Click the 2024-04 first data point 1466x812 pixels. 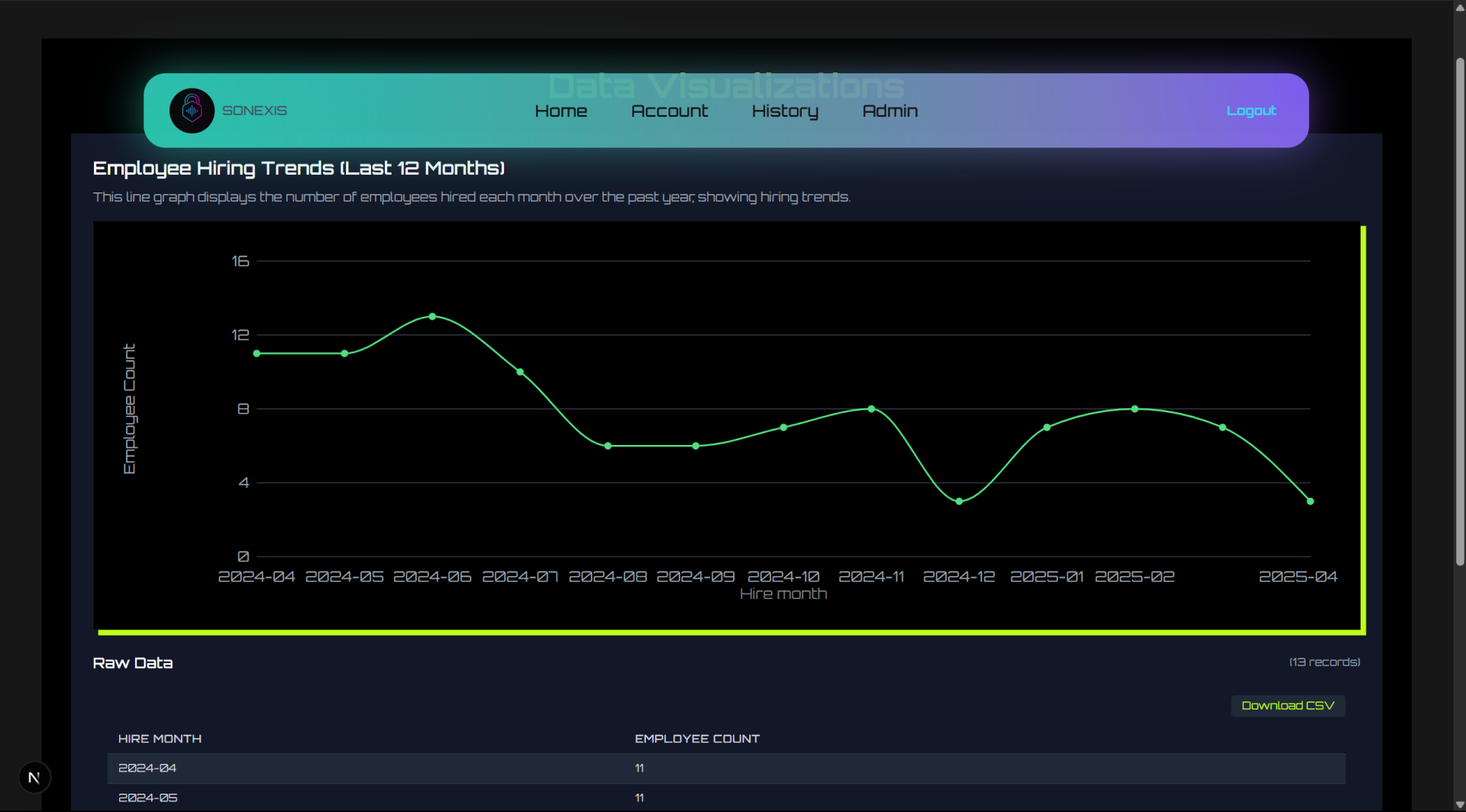257,353
